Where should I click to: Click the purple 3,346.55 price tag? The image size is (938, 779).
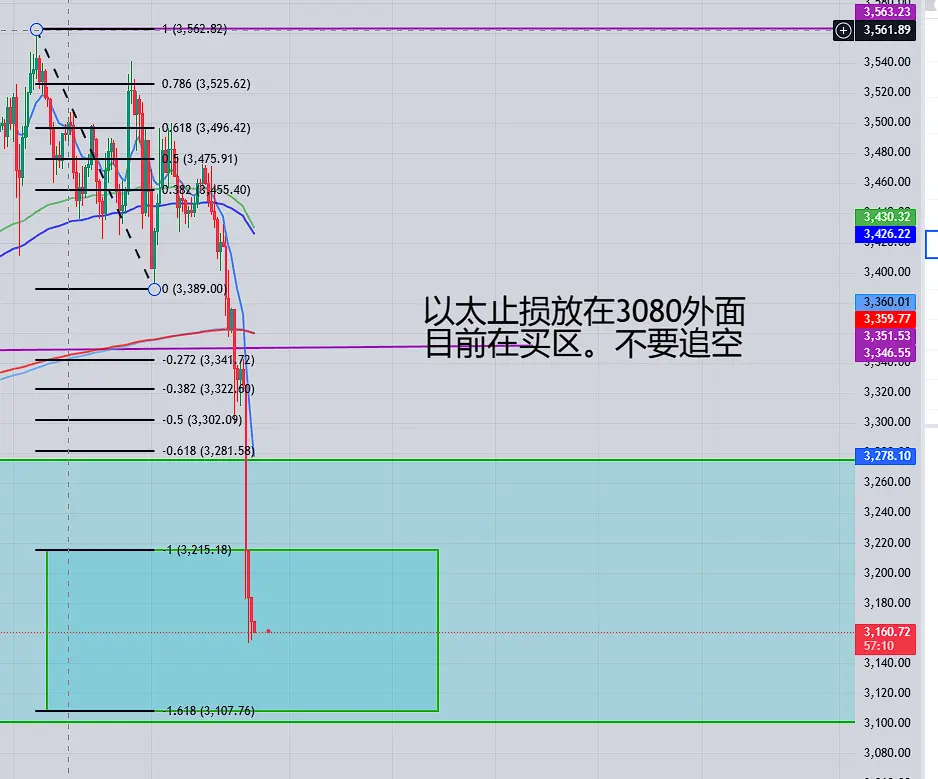tap(886, 353)
